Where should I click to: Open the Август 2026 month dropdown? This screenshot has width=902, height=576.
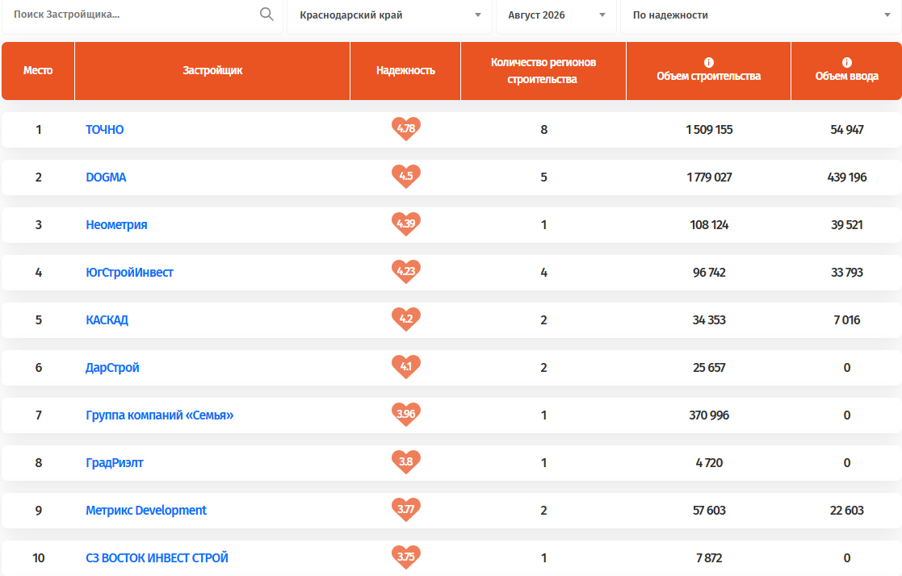click(x=556, y=16)
